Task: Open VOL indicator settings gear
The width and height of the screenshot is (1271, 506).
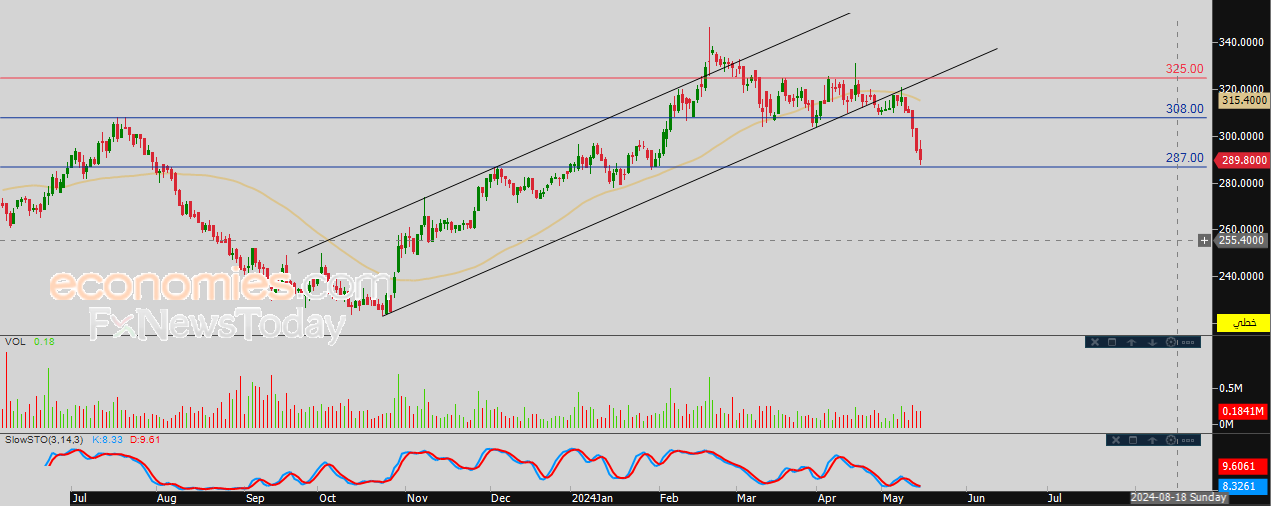Action: pos(1171,342)
